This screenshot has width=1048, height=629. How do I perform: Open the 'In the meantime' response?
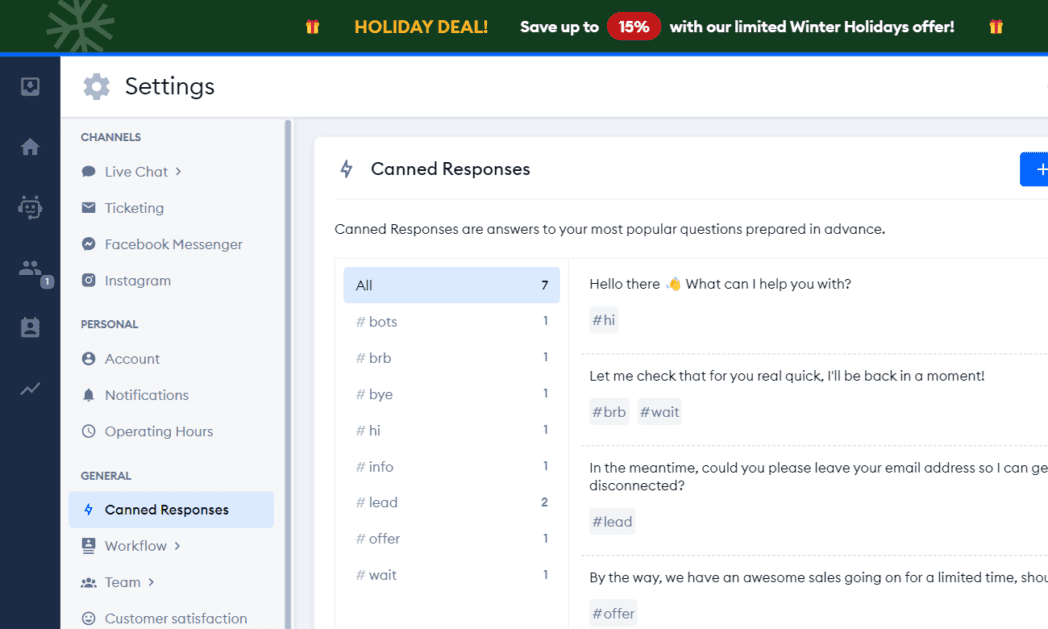pos(818,476)
